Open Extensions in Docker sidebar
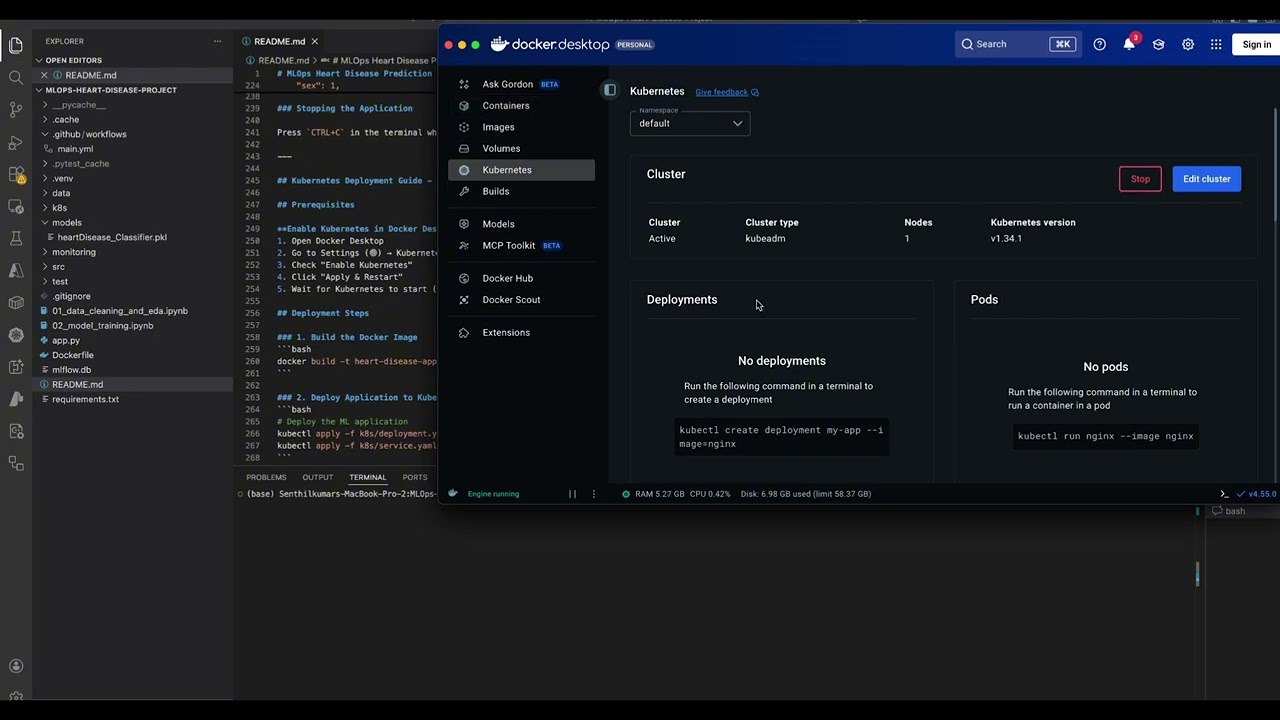 coord(521,332)
